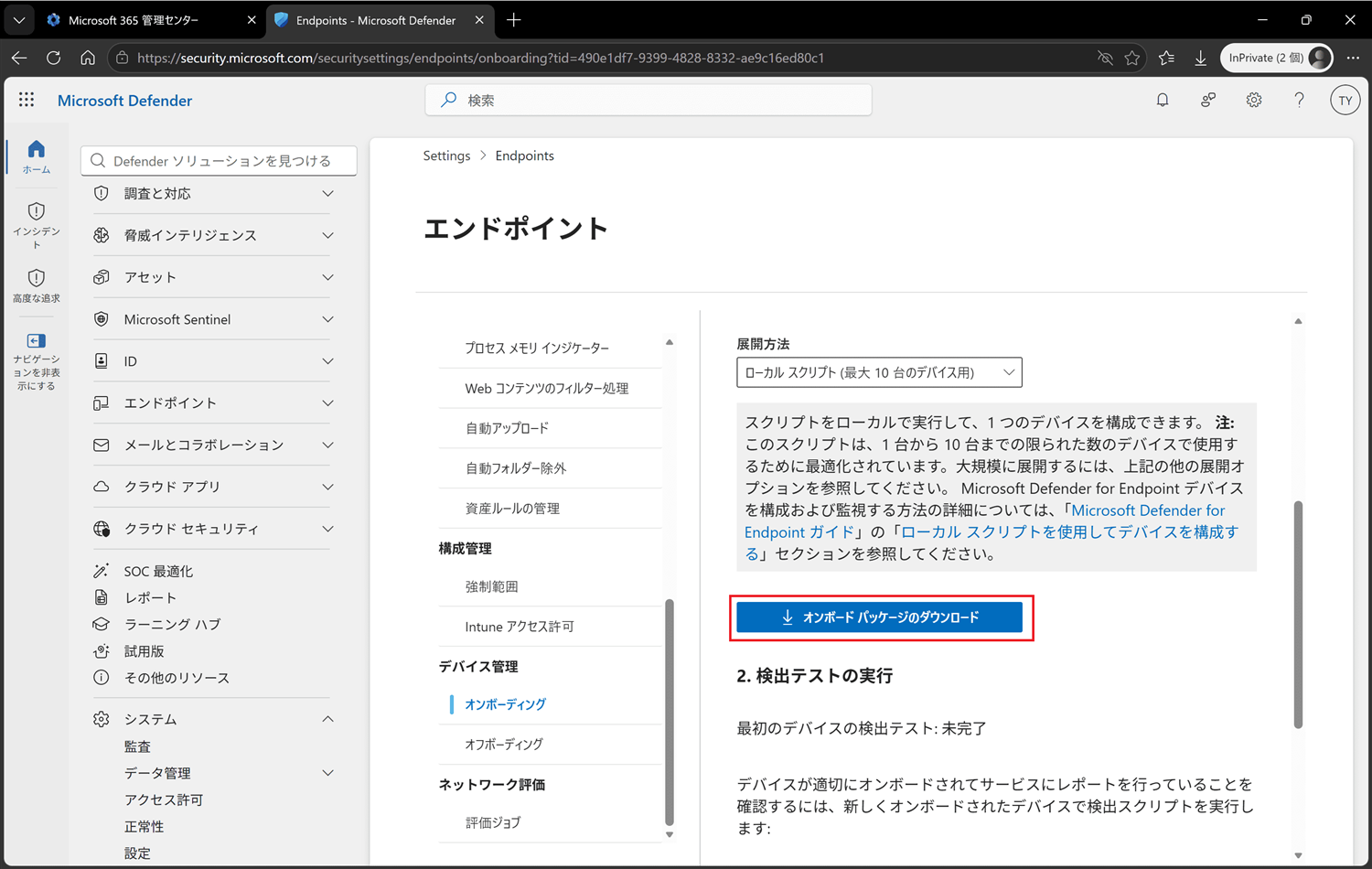Open 評価ジョブ settings item
Image resolution: width=1372 pixels, height=869 pixels.
point(493,822)
